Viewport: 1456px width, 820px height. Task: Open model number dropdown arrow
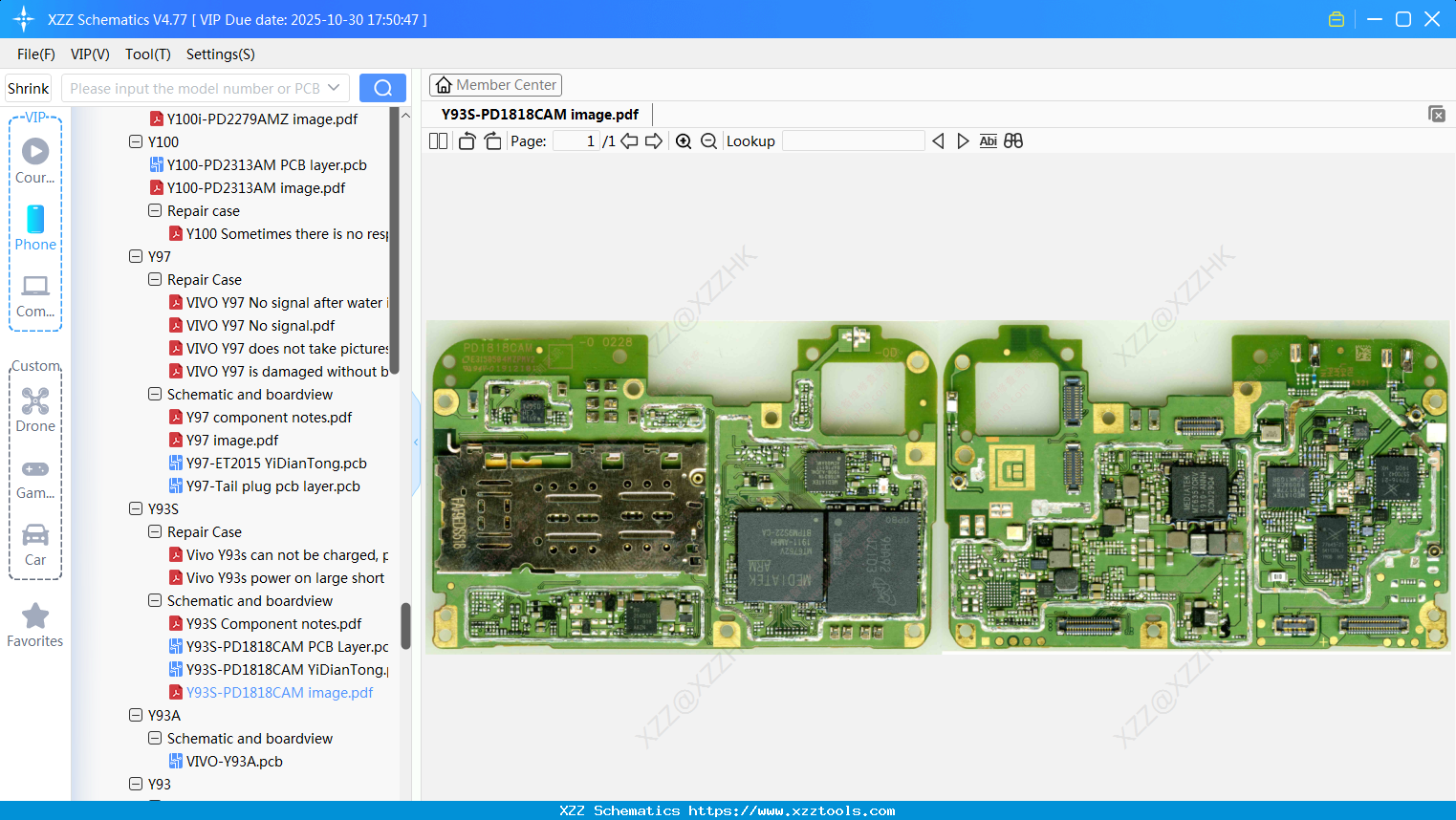pos(334,88)
